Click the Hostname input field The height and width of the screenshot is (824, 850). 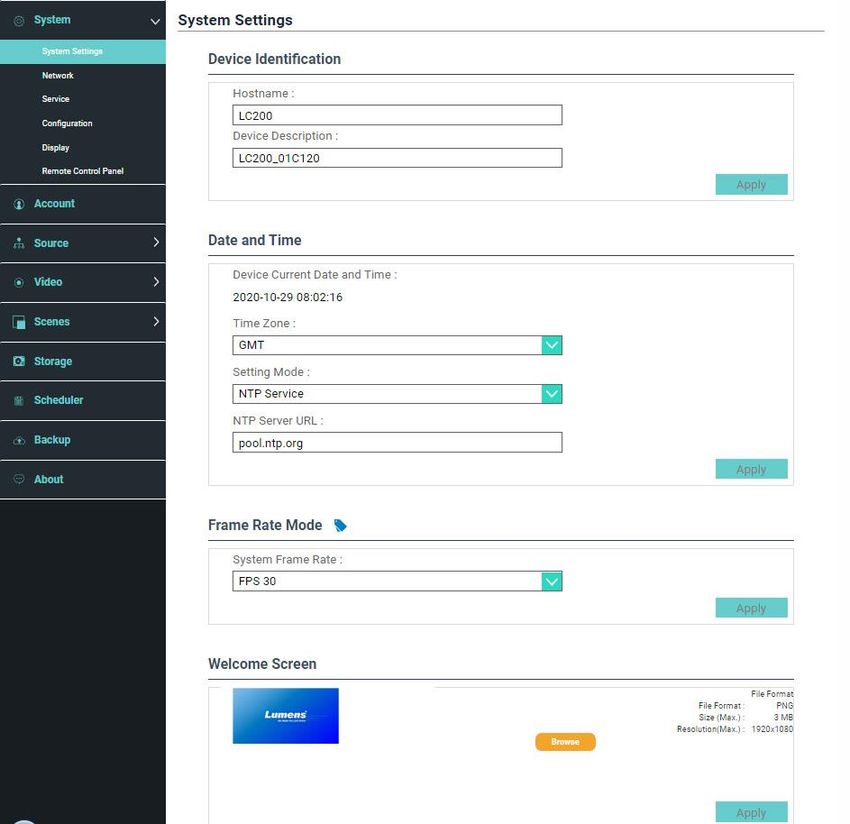tap(397, 116)
